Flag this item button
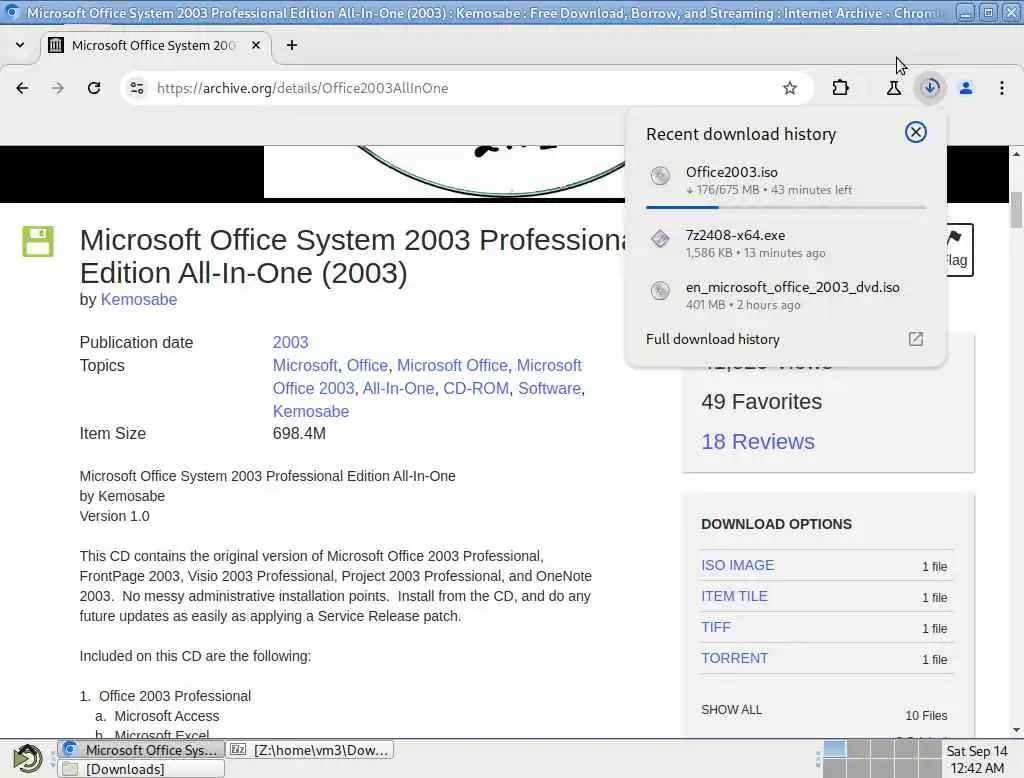Viewport: 1024px width, 778px height. click(x=958, y=250)
